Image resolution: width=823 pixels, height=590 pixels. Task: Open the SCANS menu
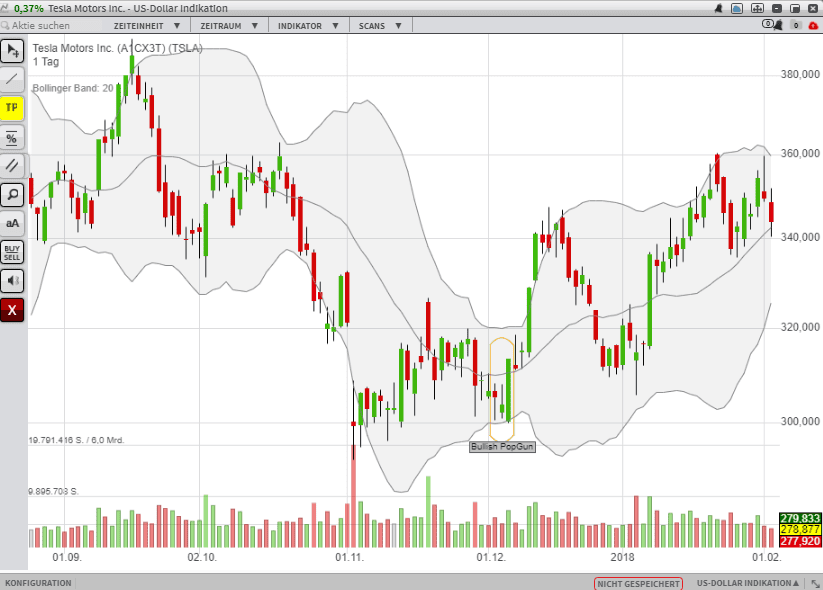click(377, 25)
